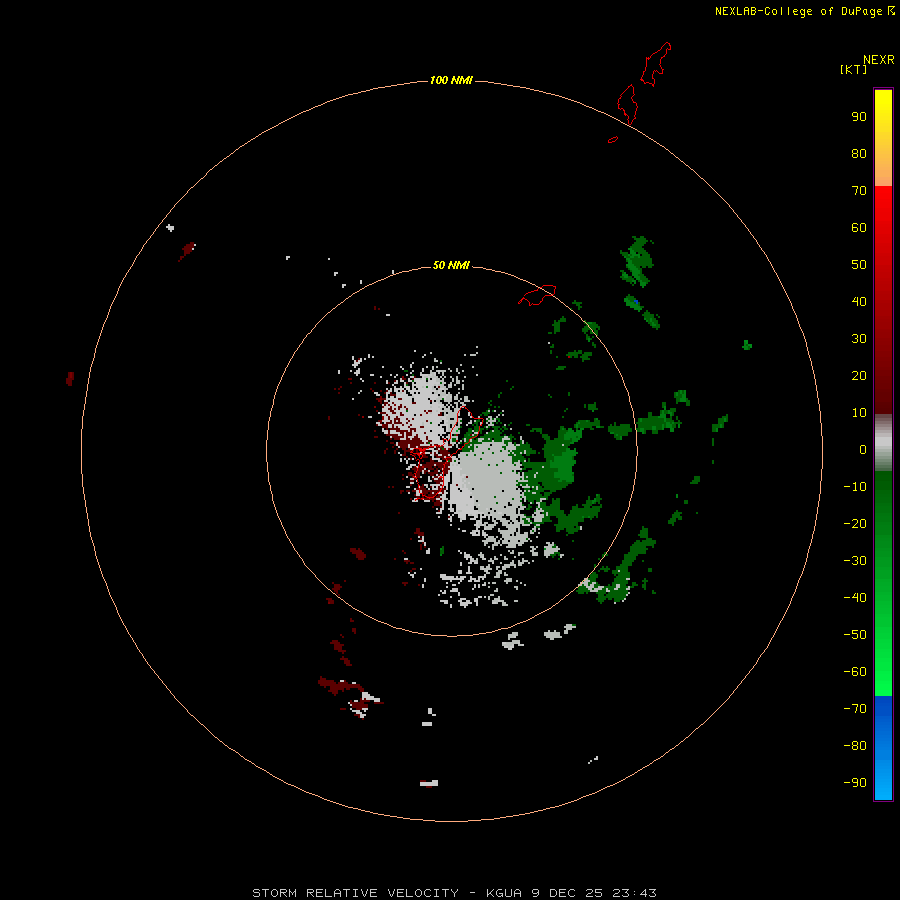The image size is (900, 900).
Task: Click the [KT] units label
Action: [x=854, y=69]
